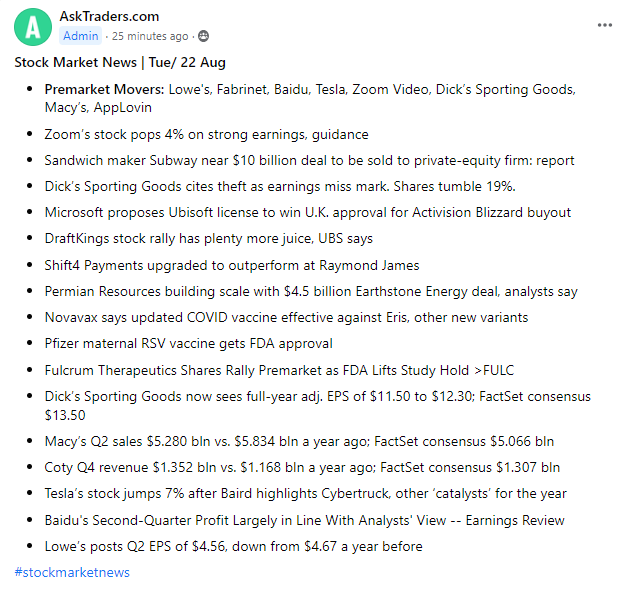This screenshot has width=620, height=595.
Task: Click the post audience icon beside the timestamp
Action: click(x=204, y=37)
